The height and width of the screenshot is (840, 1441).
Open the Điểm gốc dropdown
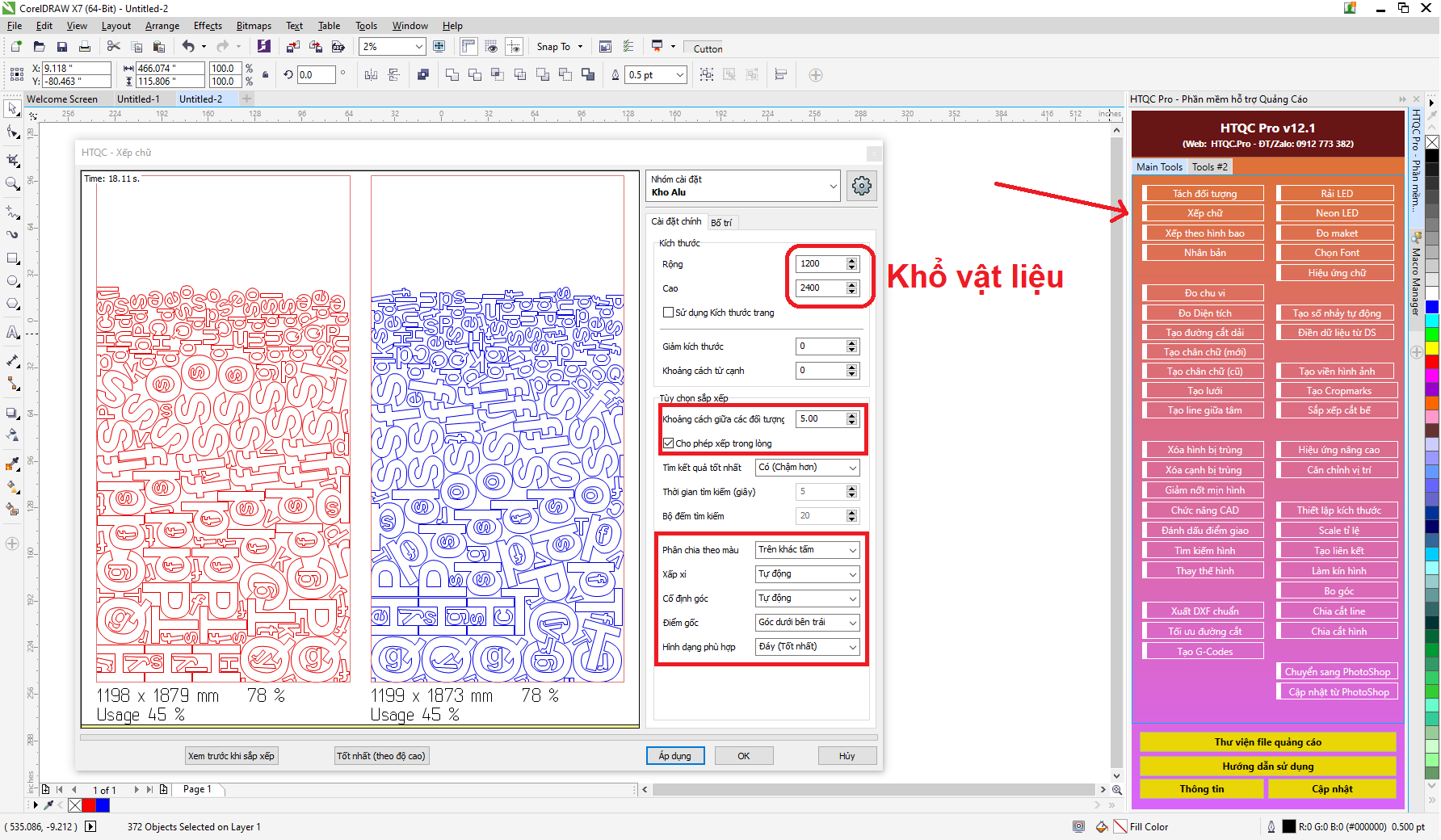pos(807,623)
